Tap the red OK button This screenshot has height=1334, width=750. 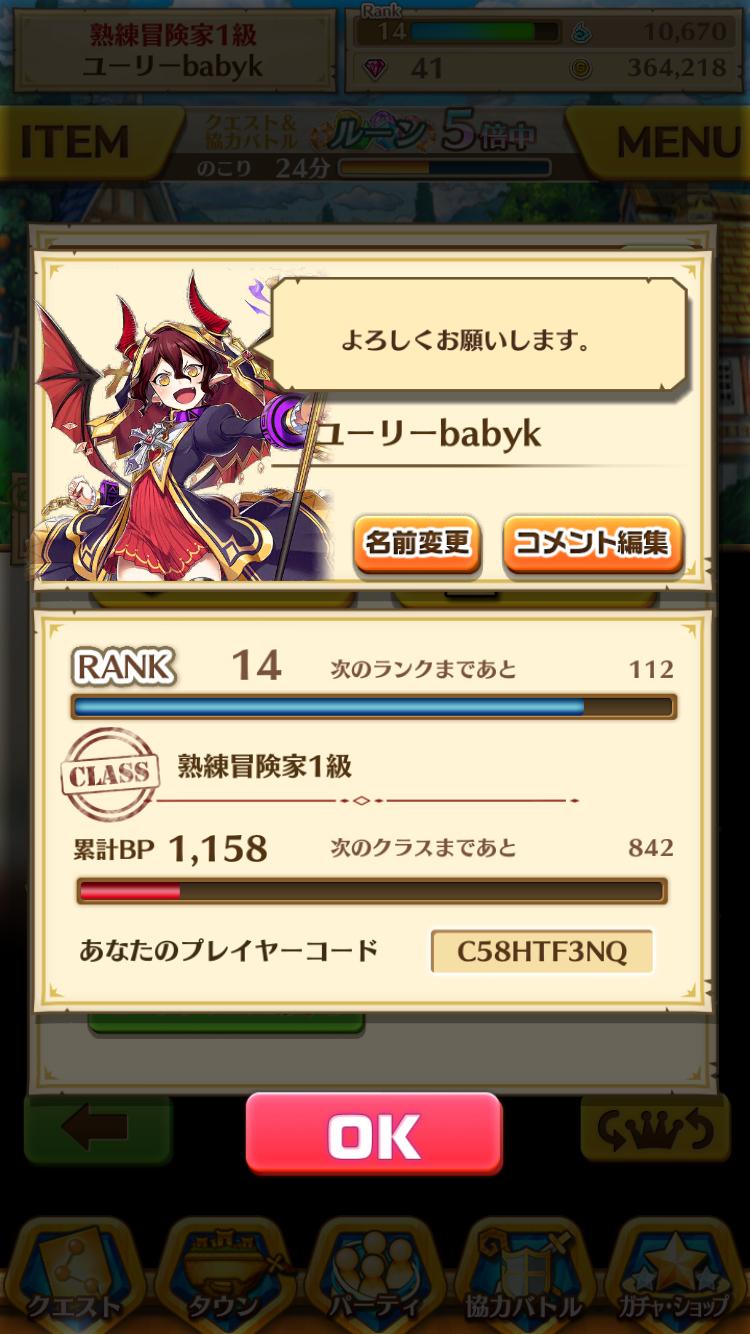point(373,1133)
